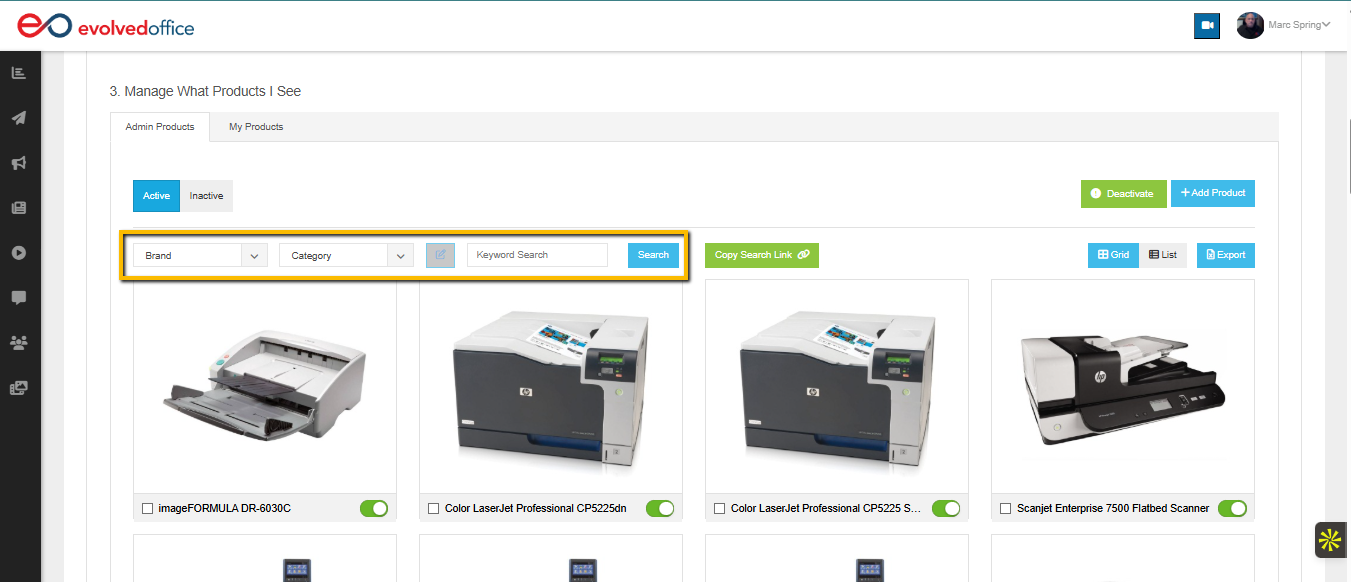The height and width of the screenshot is (582, 1351).
Task: Switch to List view
Action: click(1163, 255)
